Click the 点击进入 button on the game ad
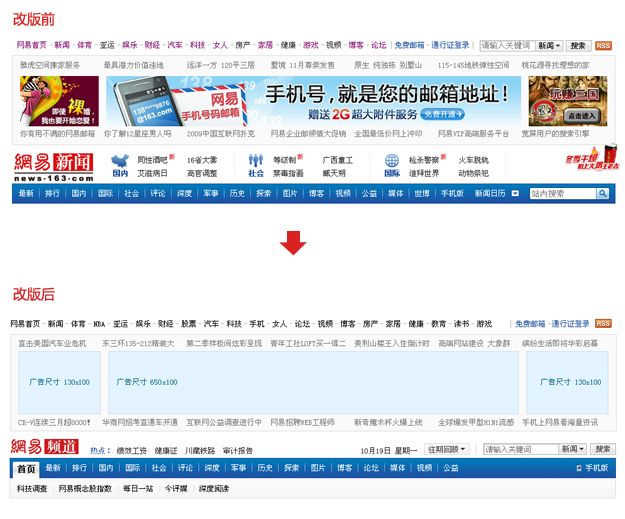Viewport: 625px width, 519px height. click(x=581, y=116)
